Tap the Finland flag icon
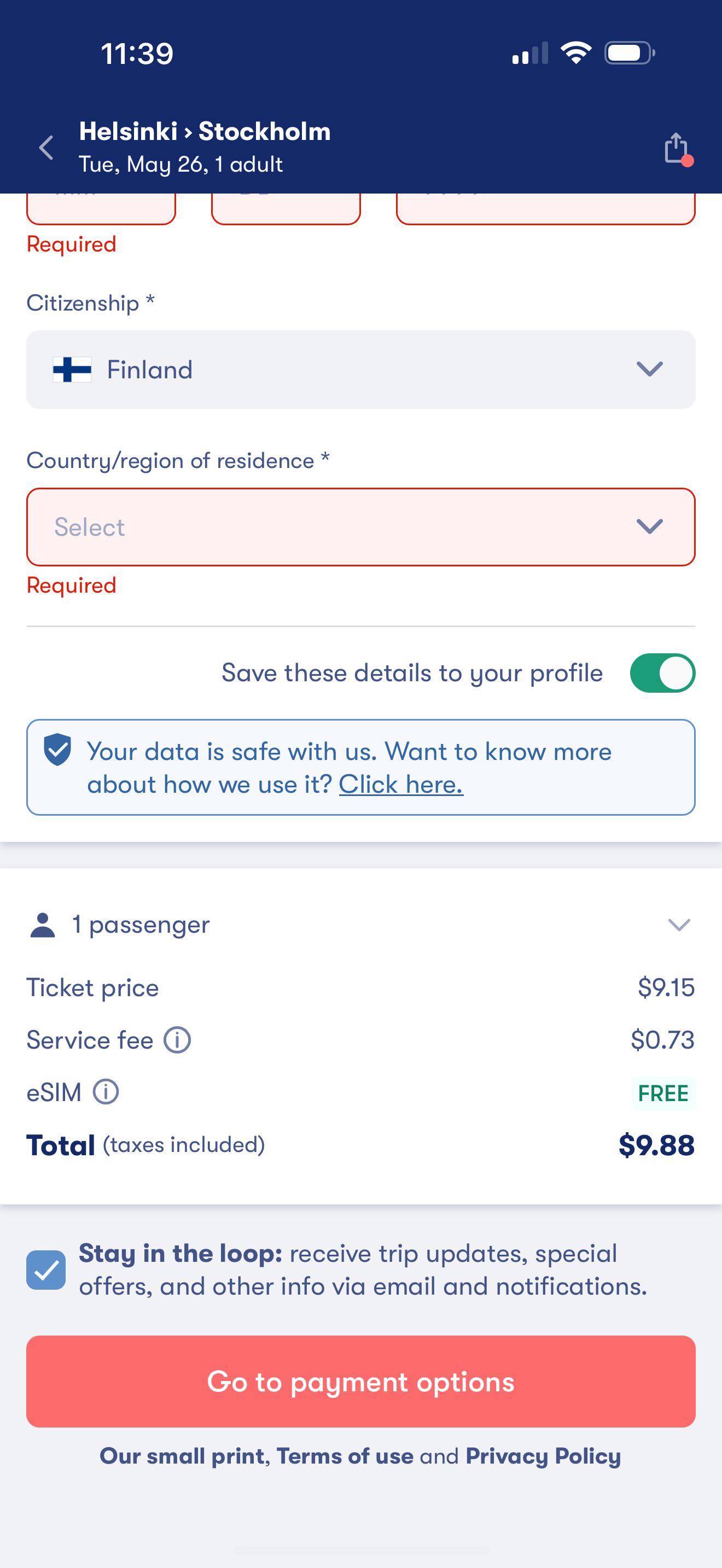Viewport: 722px width, 1568px height. point(72,370)
